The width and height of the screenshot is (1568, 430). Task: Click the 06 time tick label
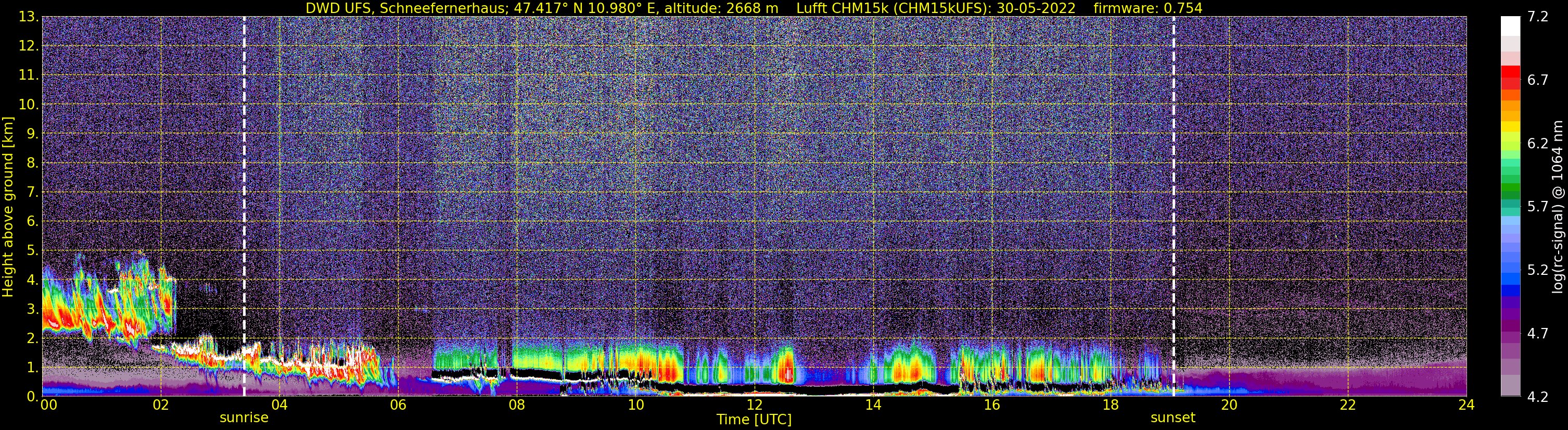coord(398,405)
